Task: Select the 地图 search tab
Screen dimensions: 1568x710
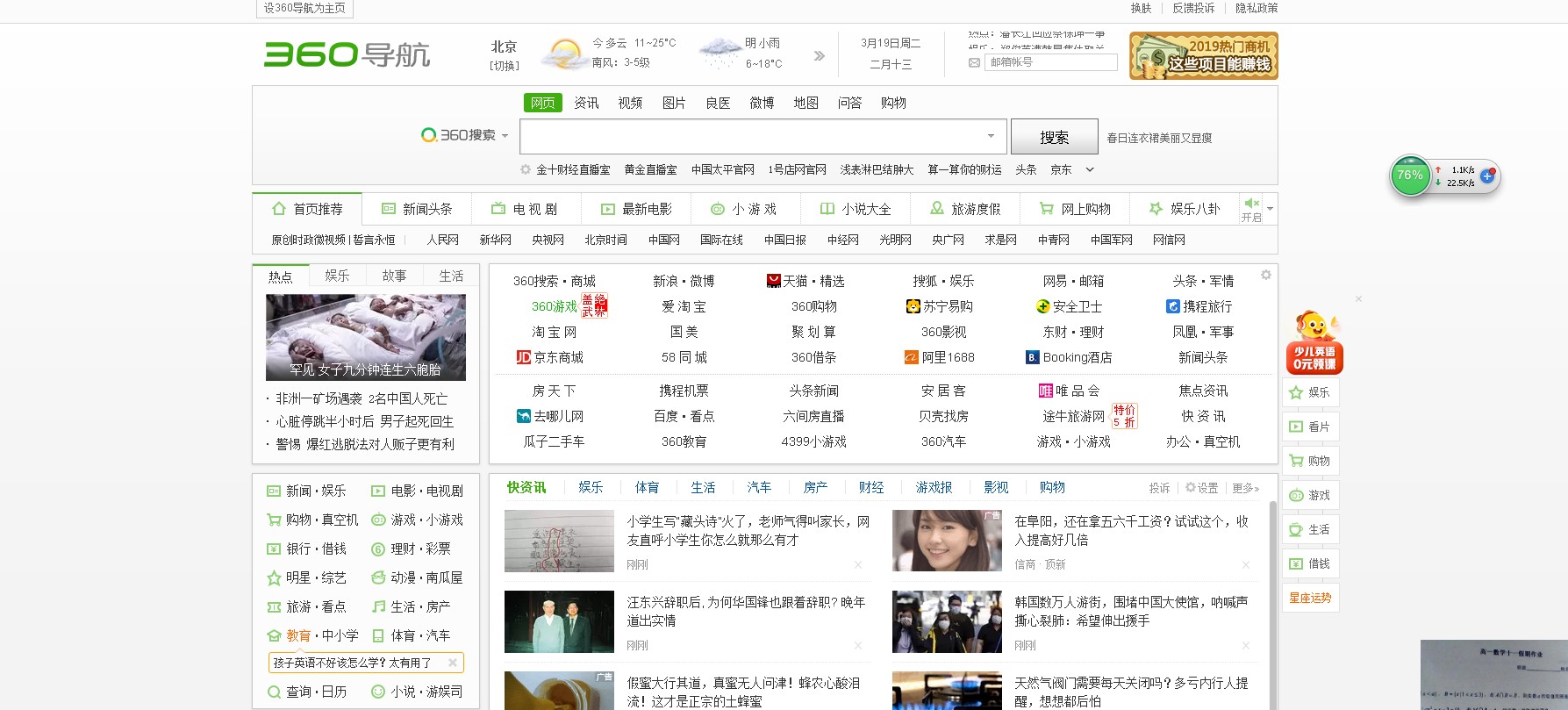Action: click(x=805, y=103)
